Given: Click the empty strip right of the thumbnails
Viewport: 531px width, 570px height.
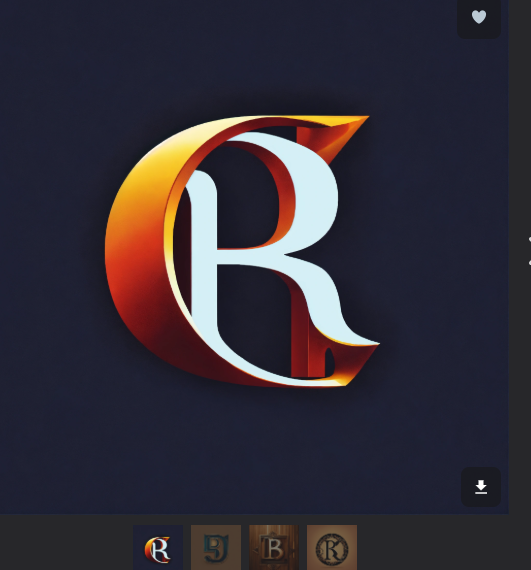Looking at the screenshot, I should tap(443, 542).
